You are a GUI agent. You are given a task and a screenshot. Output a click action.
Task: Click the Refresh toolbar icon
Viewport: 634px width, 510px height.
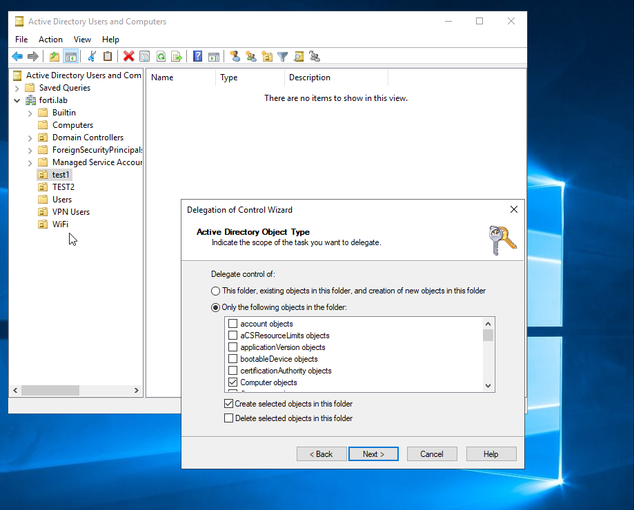tap(160, 57)
